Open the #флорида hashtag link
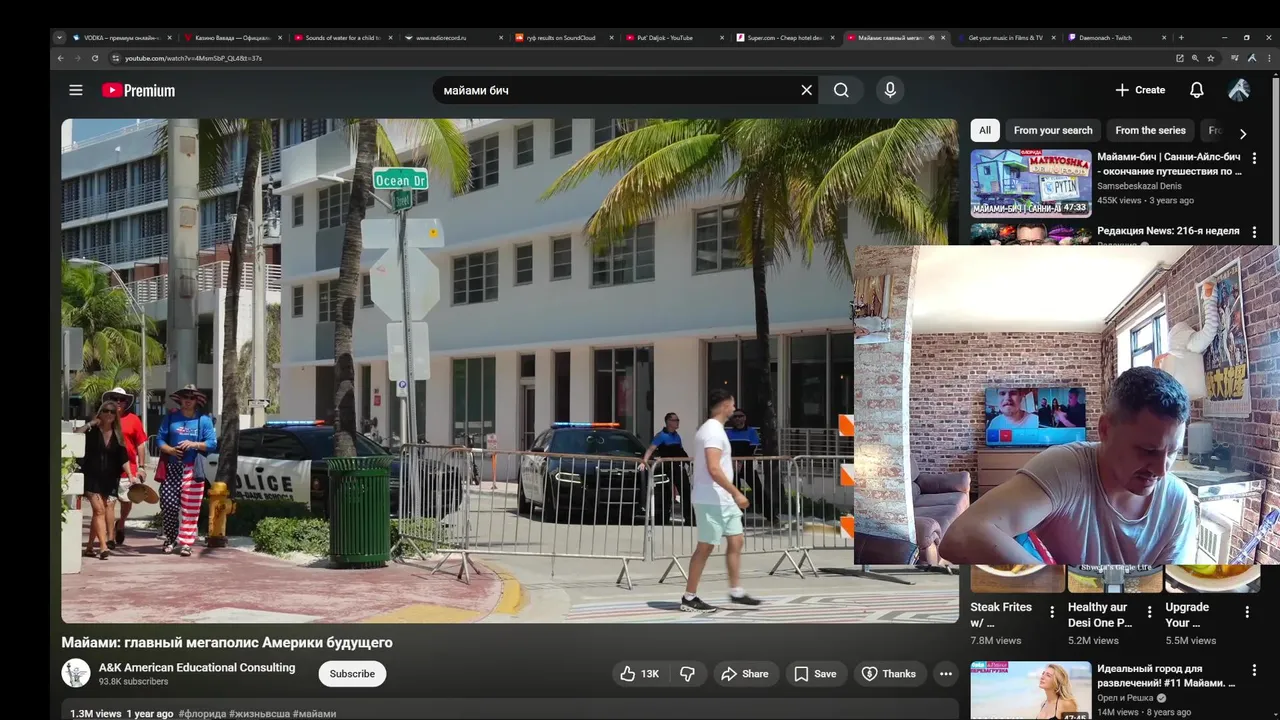This screenshot has width=1280, height=720. 203,714
